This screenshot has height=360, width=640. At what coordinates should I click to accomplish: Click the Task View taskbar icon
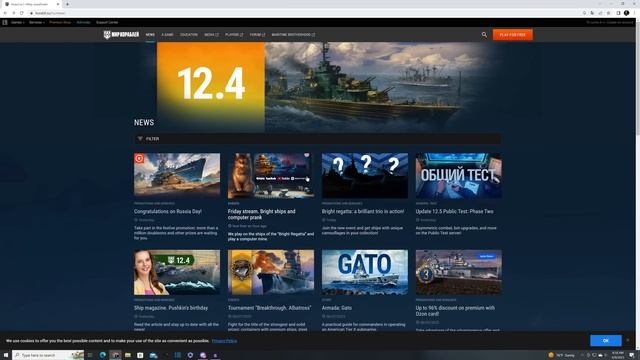(x=90, y=355)
